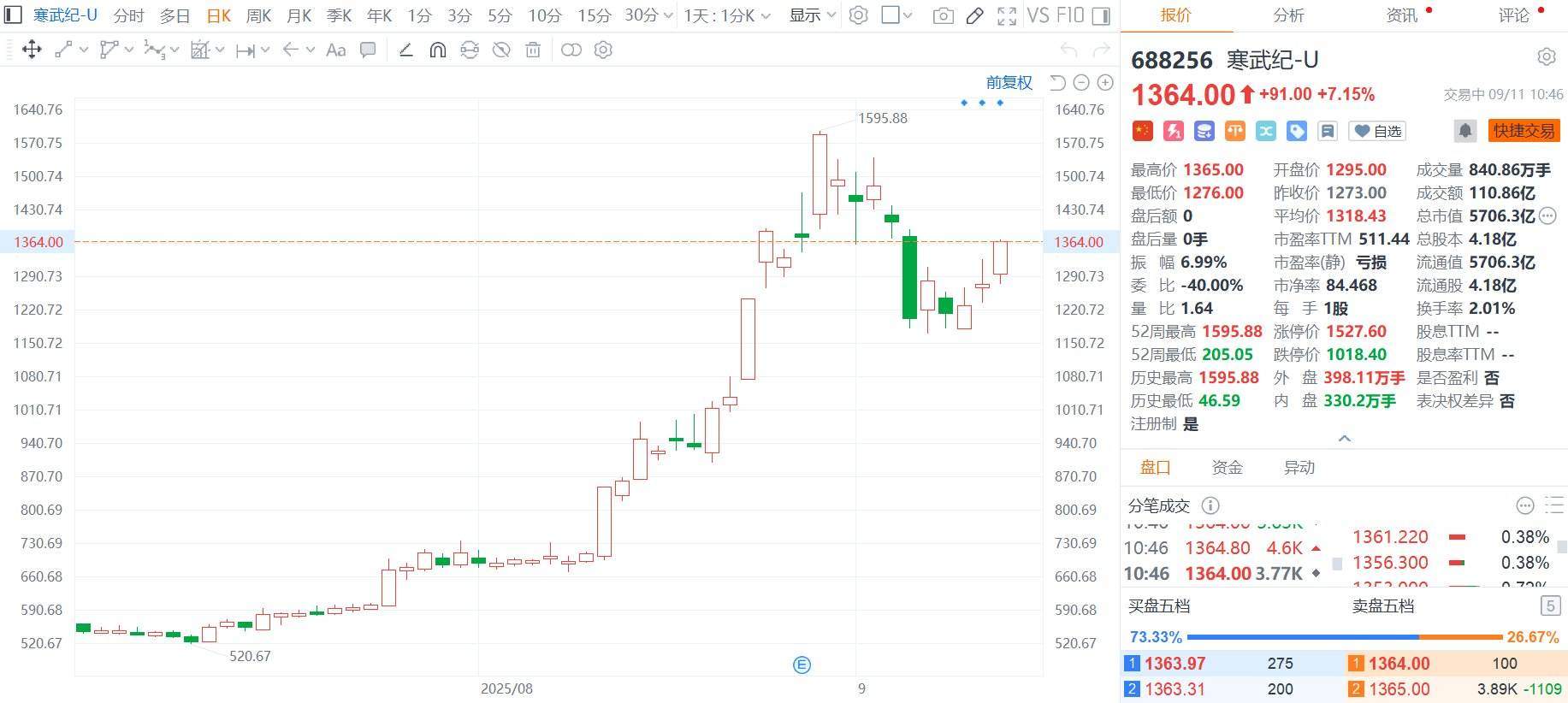
Task: Click the note memo icon
Action: click(x=1328, y=131)
